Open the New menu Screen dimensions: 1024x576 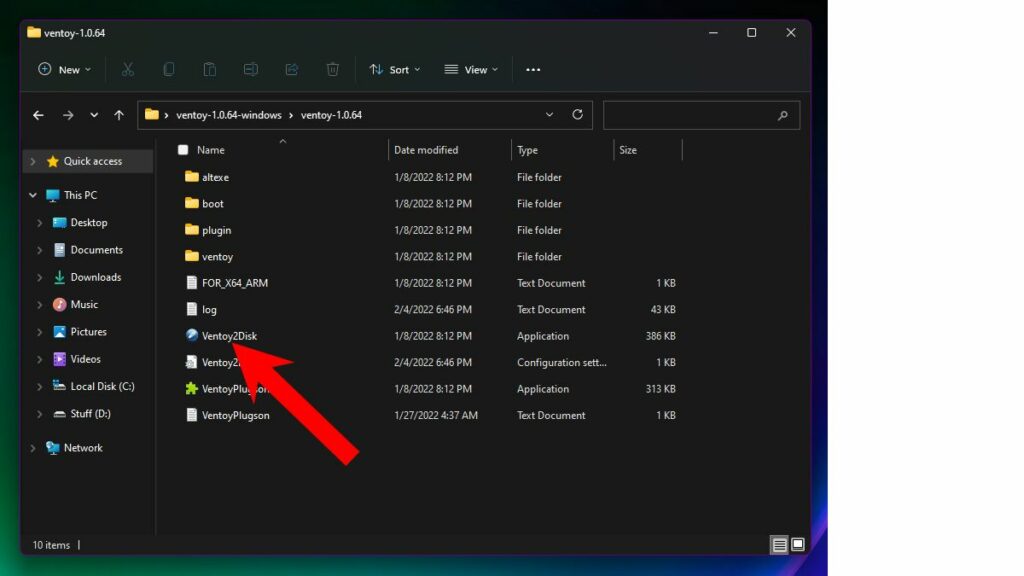[64, 69]
